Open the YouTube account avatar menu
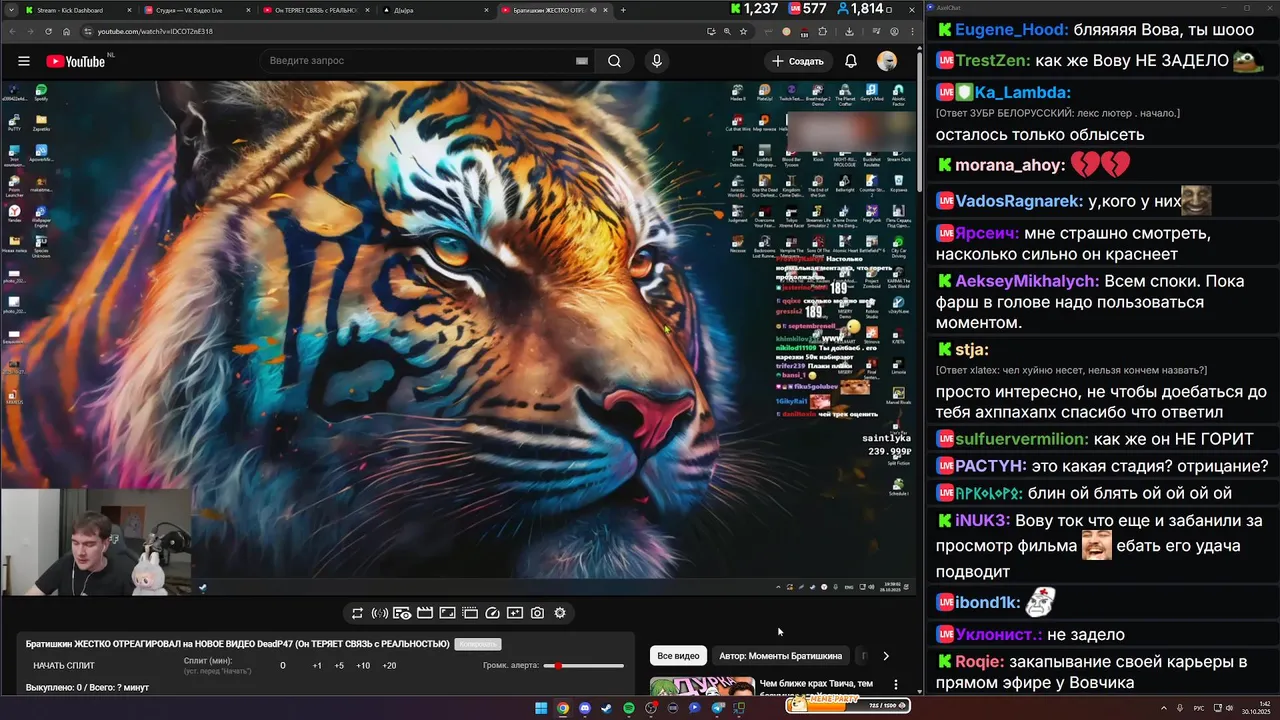The height and width of the screenshot is (720, 1280). pyautogui.click(x=887, y=61)
